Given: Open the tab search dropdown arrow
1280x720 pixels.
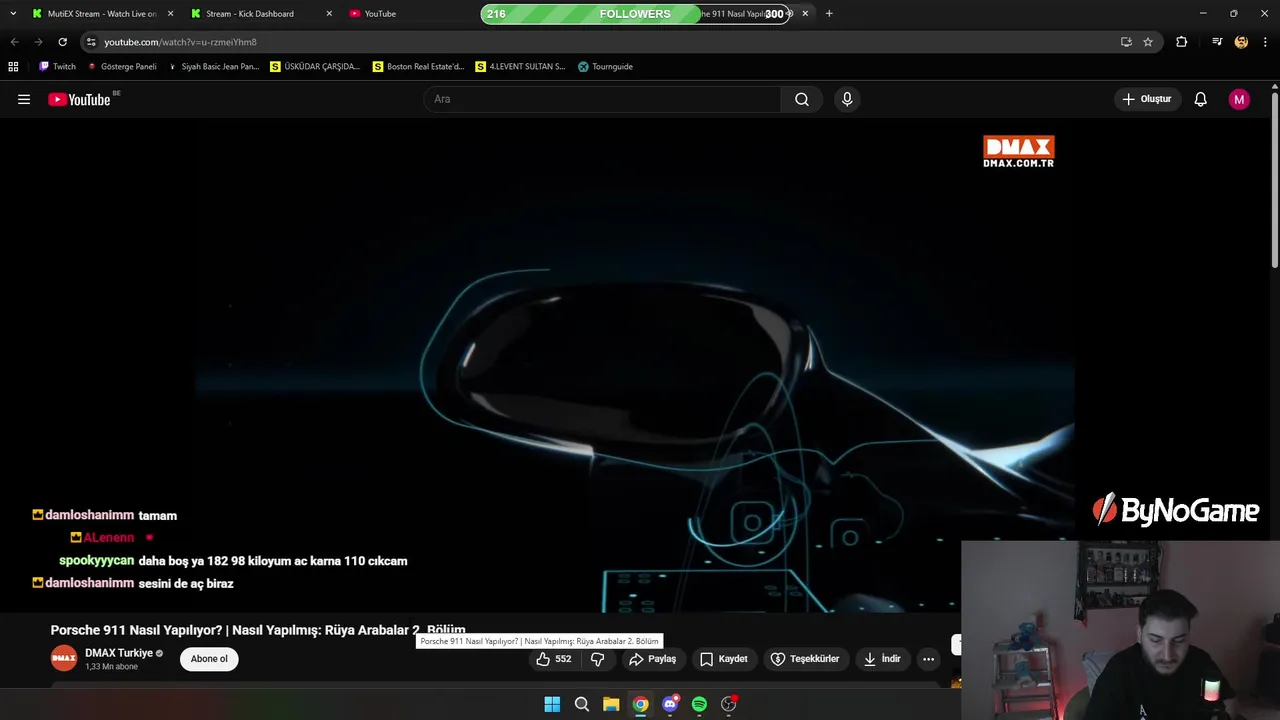Looking at the screenshot, I should point(13,14).
